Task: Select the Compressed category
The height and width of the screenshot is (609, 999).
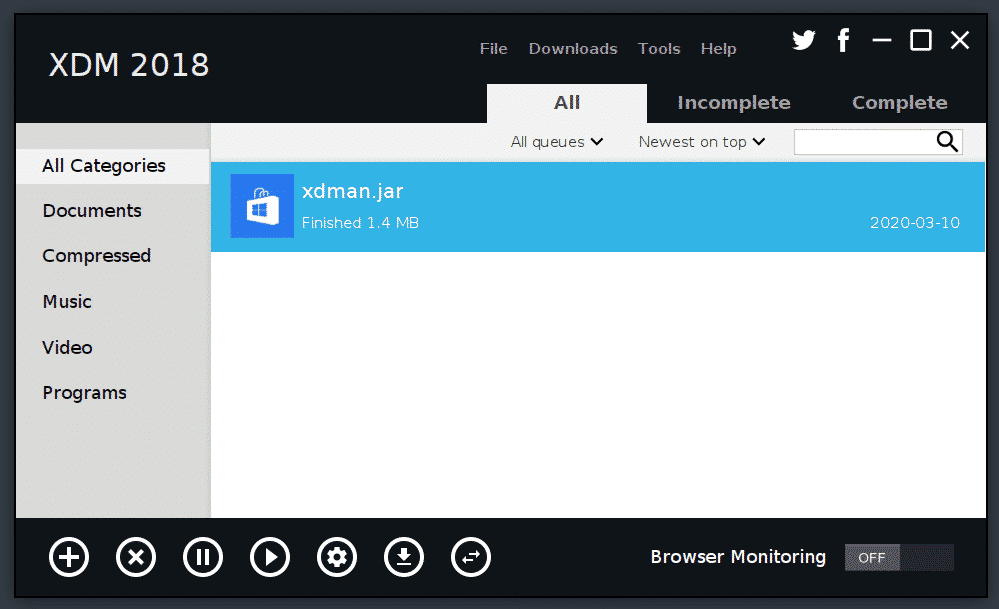Action: click(96, 256)
